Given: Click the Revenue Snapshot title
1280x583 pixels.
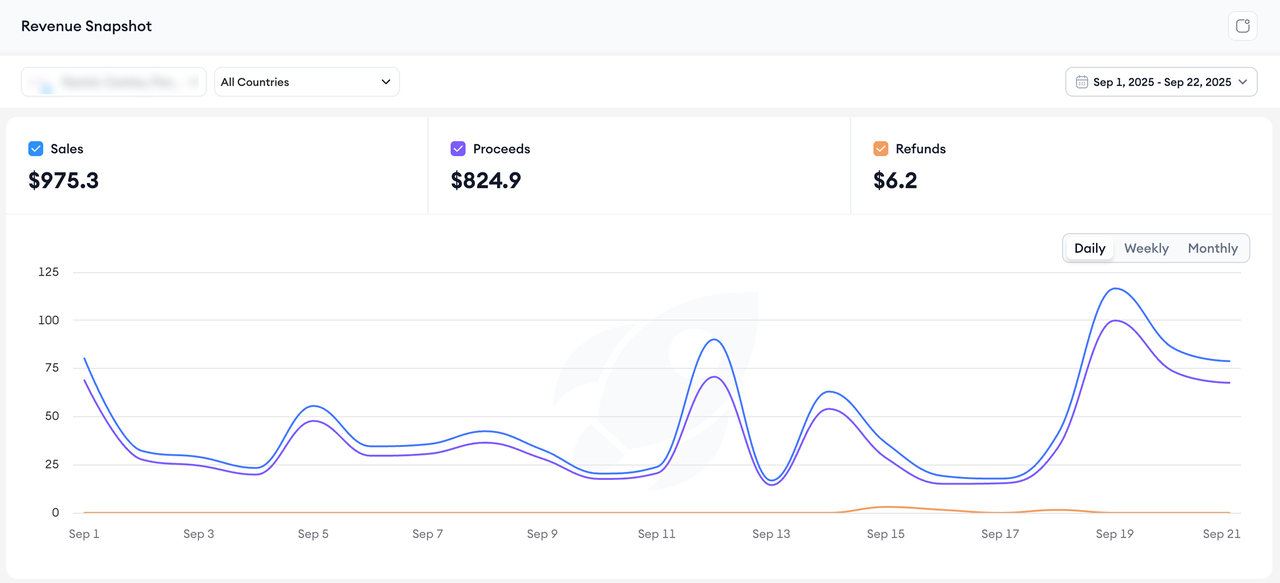Looking at the screenshot, I should click(87, 26).
